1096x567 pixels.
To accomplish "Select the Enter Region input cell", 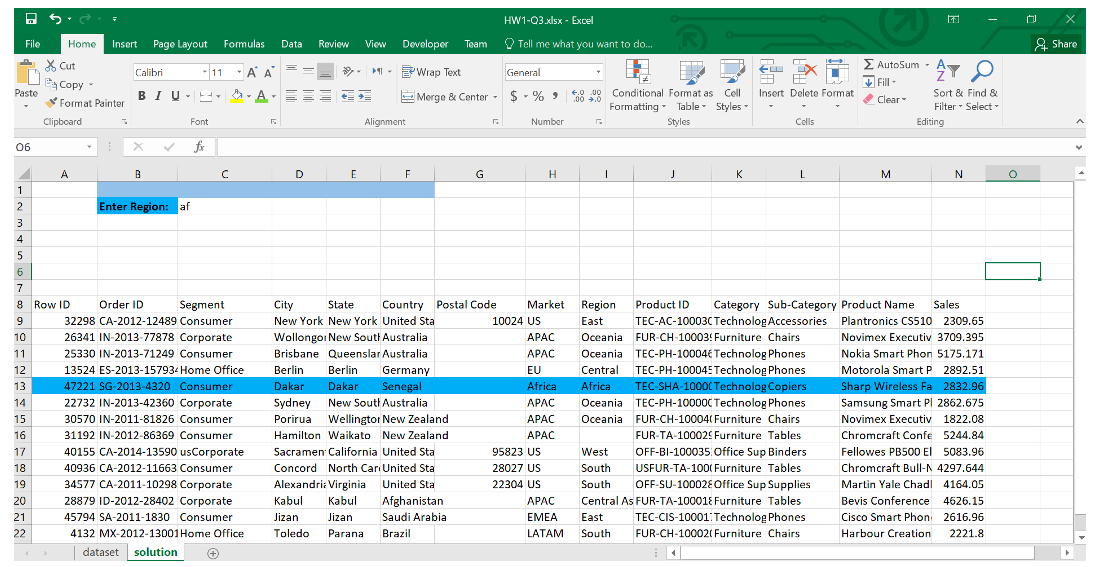I will click(x=224, y=206).
